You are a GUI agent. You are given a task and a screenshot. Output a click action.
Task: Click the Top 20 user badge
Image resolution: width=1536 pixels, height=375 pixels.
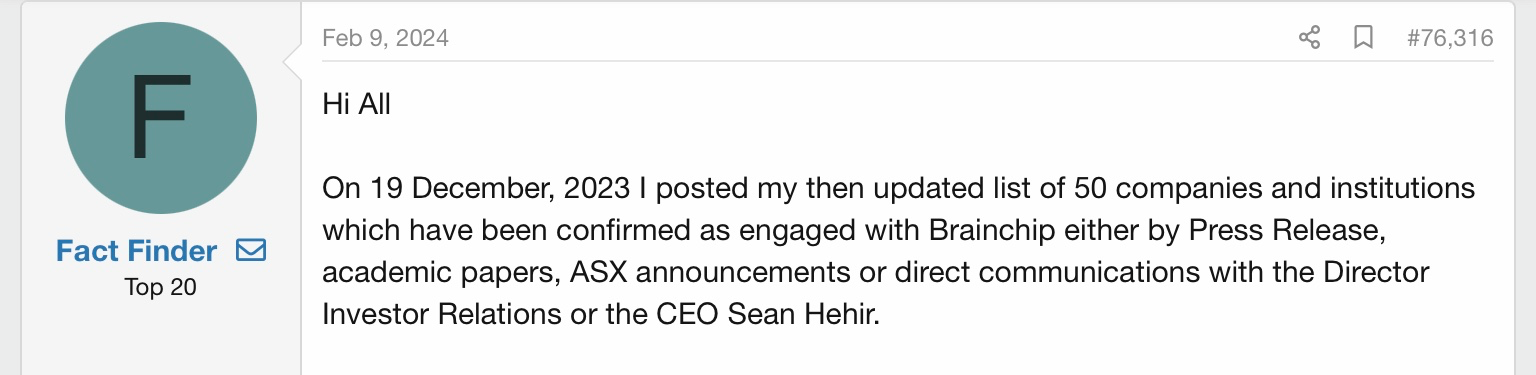[161, 287]
